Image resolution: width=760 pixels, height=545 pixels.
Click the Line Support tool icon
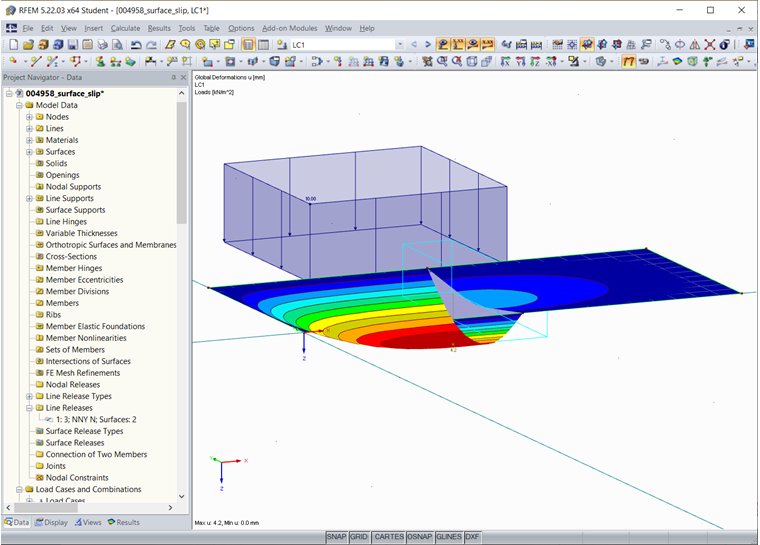[x=115, y=61]
